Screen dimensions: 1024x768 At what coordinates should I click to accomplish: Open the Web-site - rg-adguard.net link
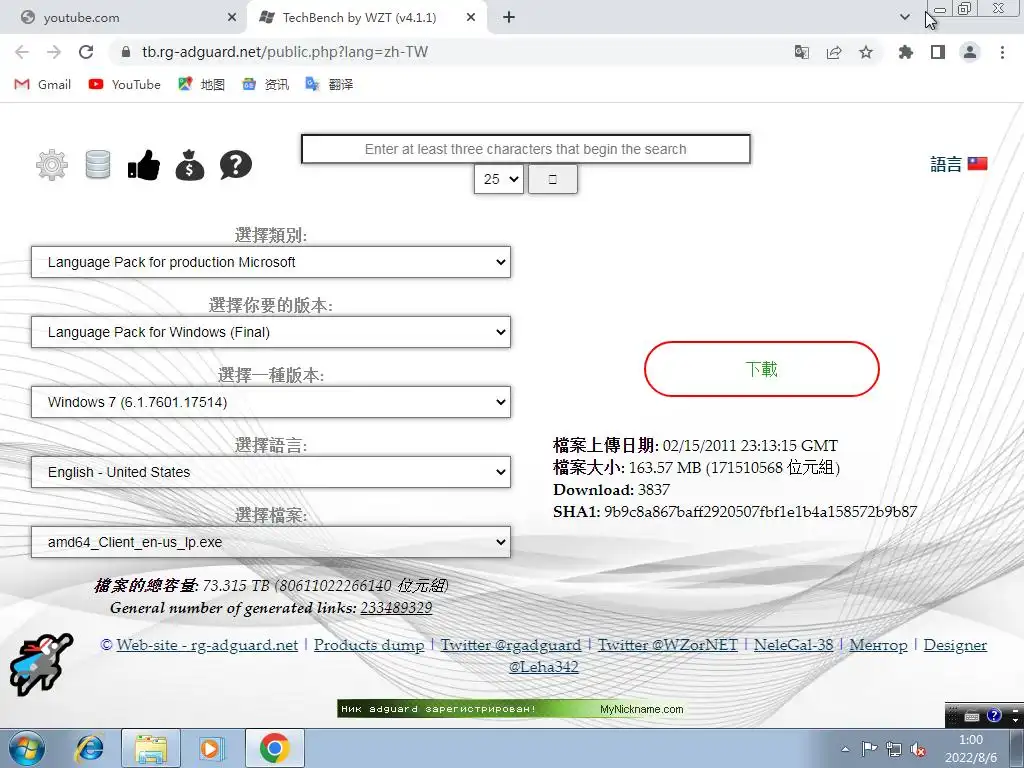[207, 645]
